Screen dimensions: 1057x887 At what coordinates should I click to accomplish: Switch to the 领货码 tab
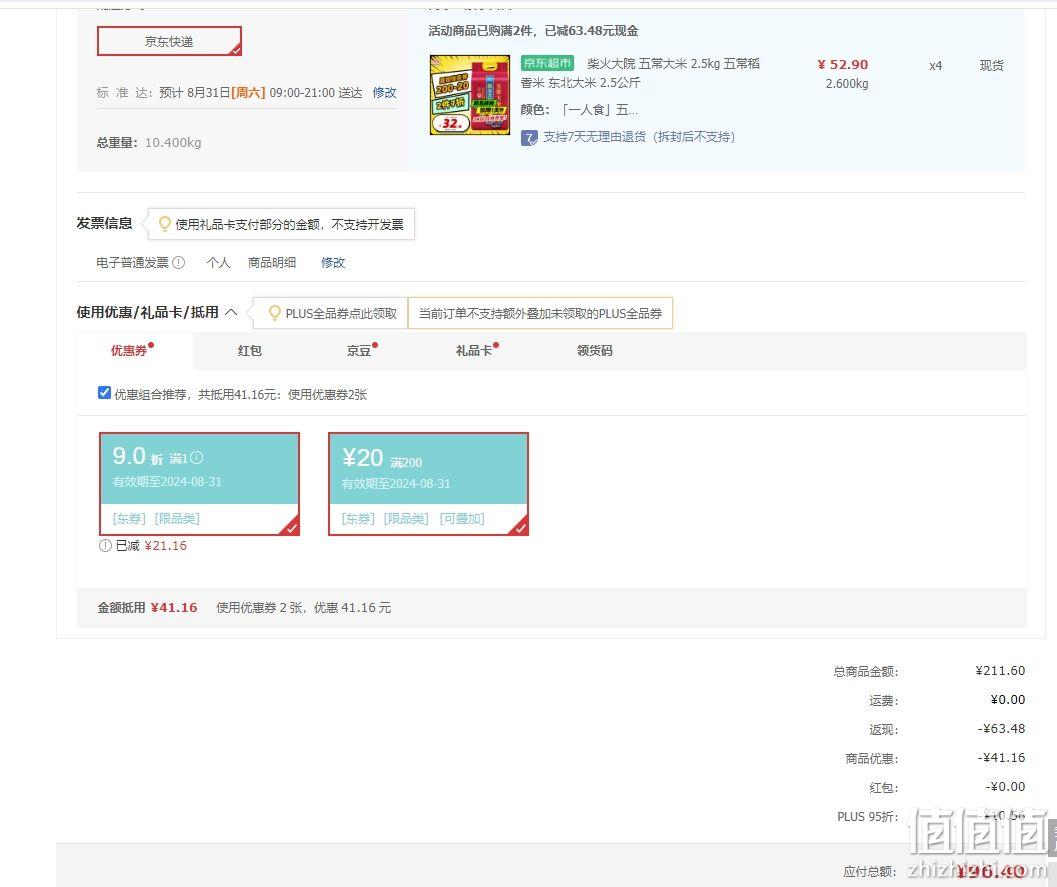coord(595,350)
